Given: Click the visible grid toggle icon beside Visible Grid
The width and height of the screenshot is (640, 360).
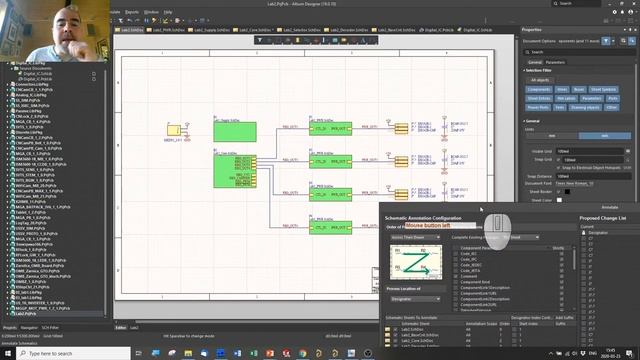Looking at the screenshot, I should 628,151.
